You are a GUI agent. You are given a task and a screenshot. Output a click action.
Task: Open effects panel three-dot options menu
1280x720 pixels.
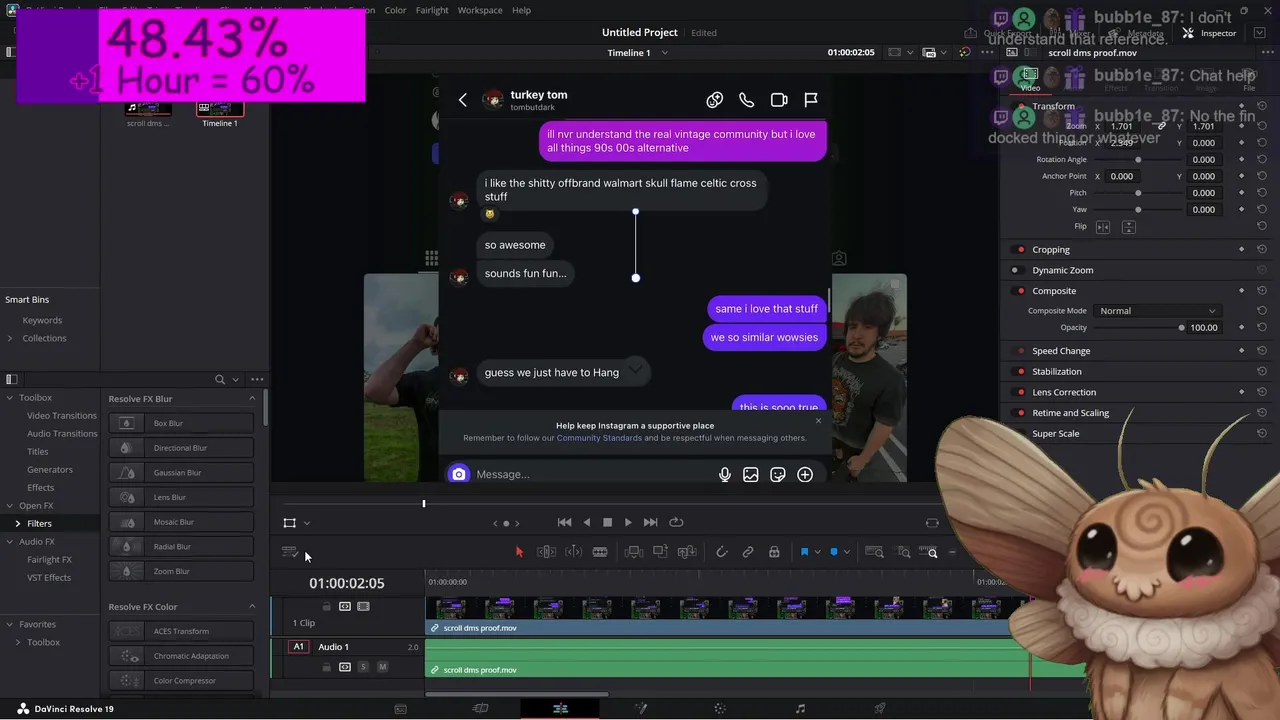[257, 379]
